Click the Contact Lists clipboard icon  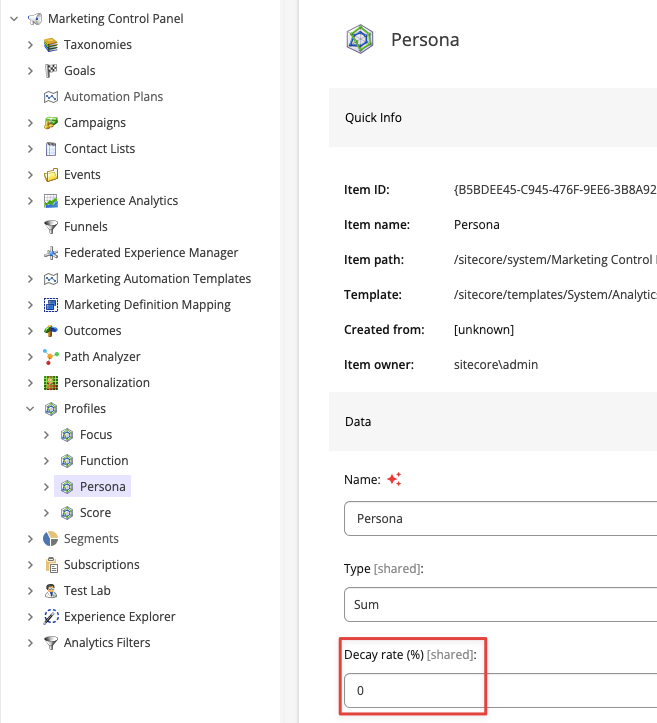tap(51, 149)
